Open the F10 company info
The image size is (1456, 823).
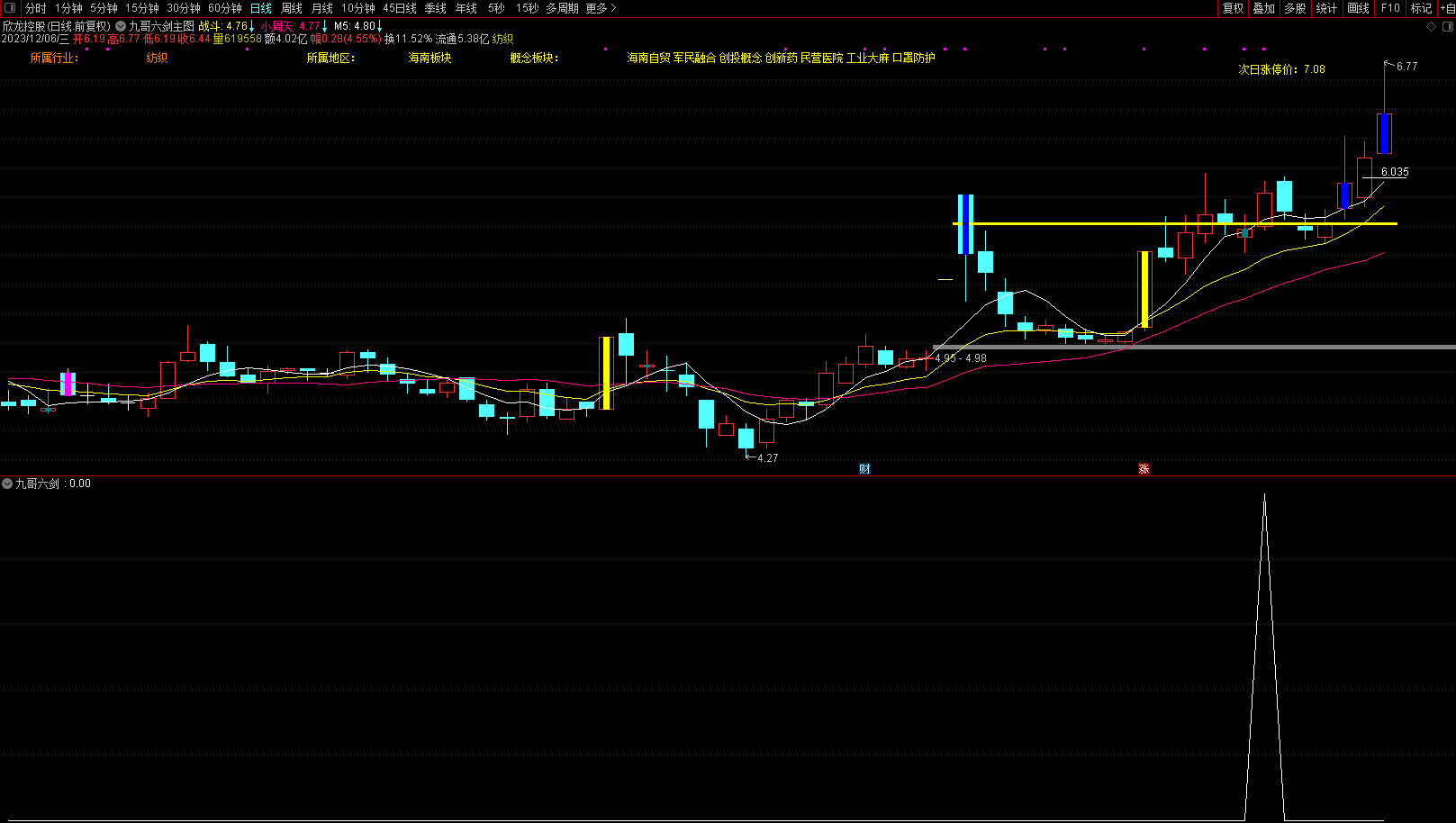[1390, 8]
